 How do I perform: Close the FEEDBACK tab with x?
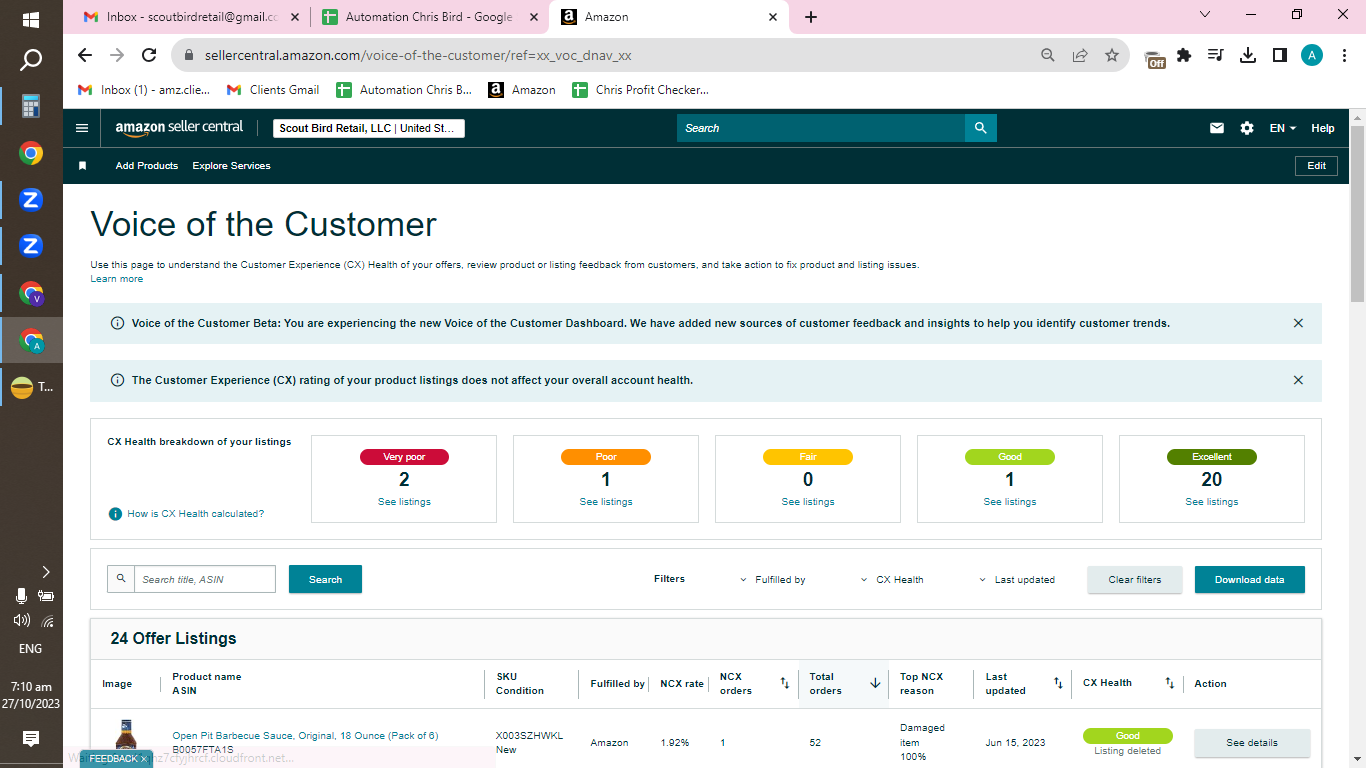143,759
